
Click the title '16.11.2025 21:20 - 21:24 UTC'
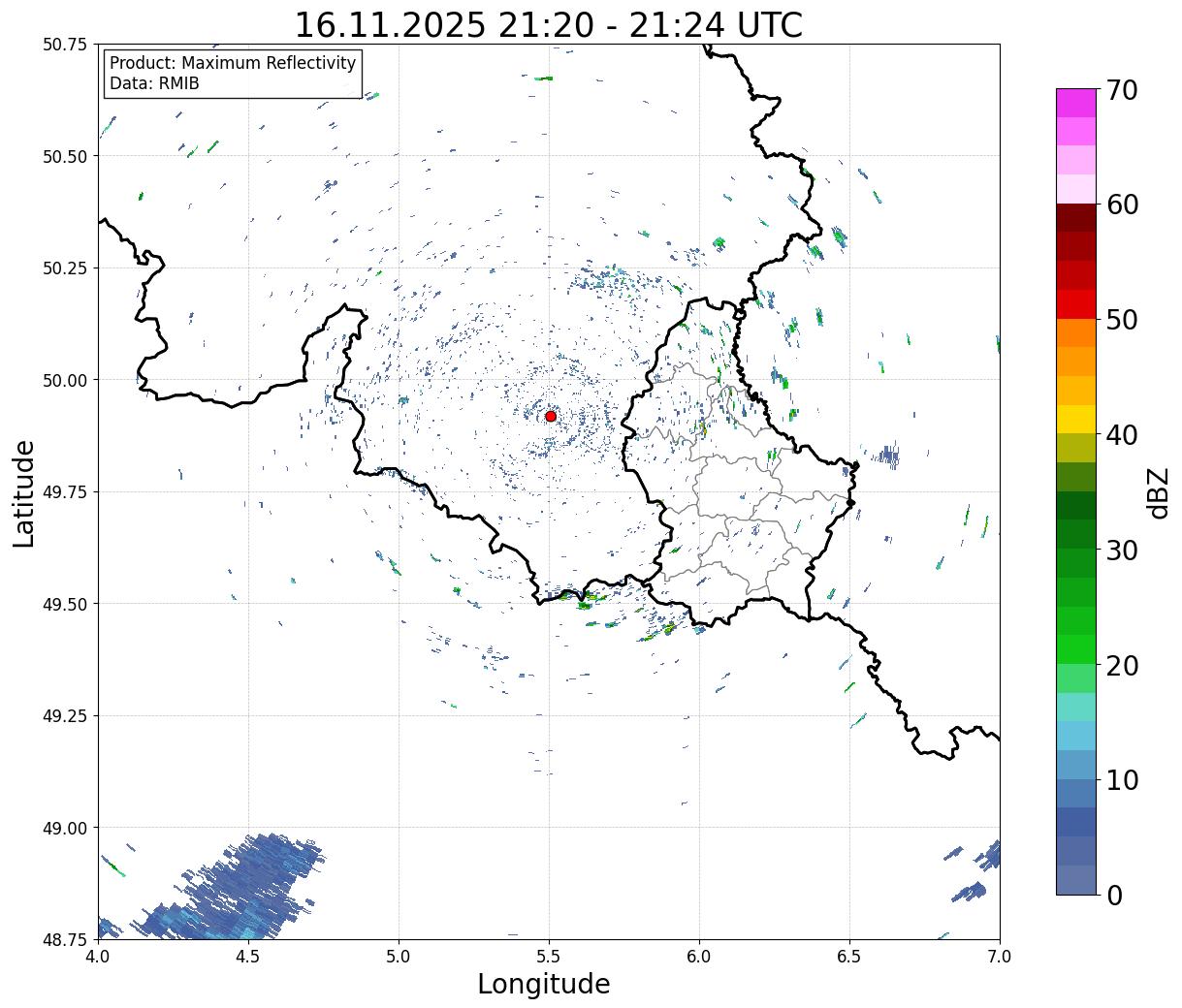[x=549, y=24]
